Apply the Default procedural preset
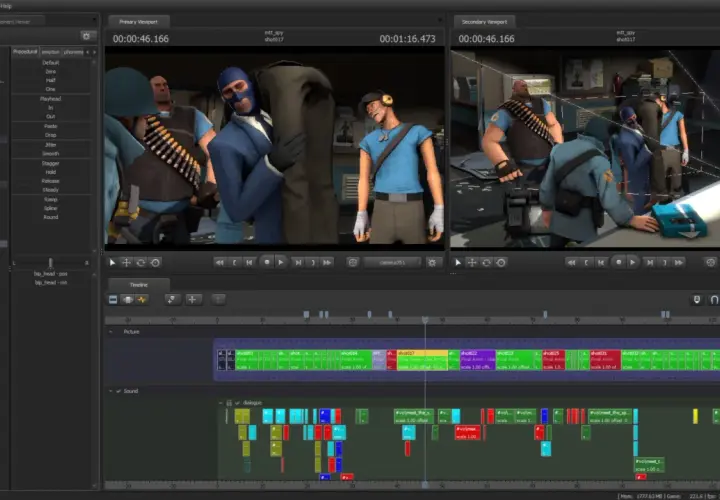Viewport: 720px width, 500px height. click(x=51, y=62)
